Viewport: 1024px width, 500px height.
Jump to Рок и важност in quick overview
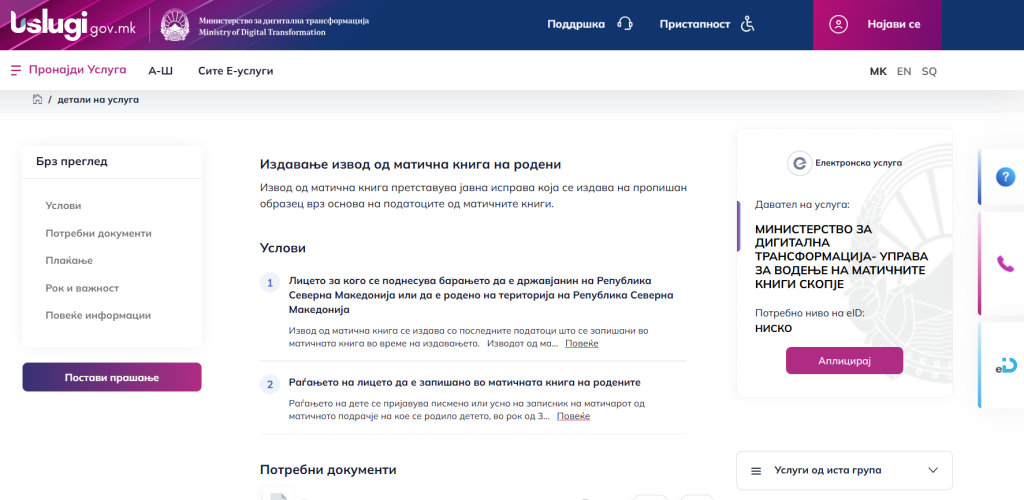coord(82,288)
